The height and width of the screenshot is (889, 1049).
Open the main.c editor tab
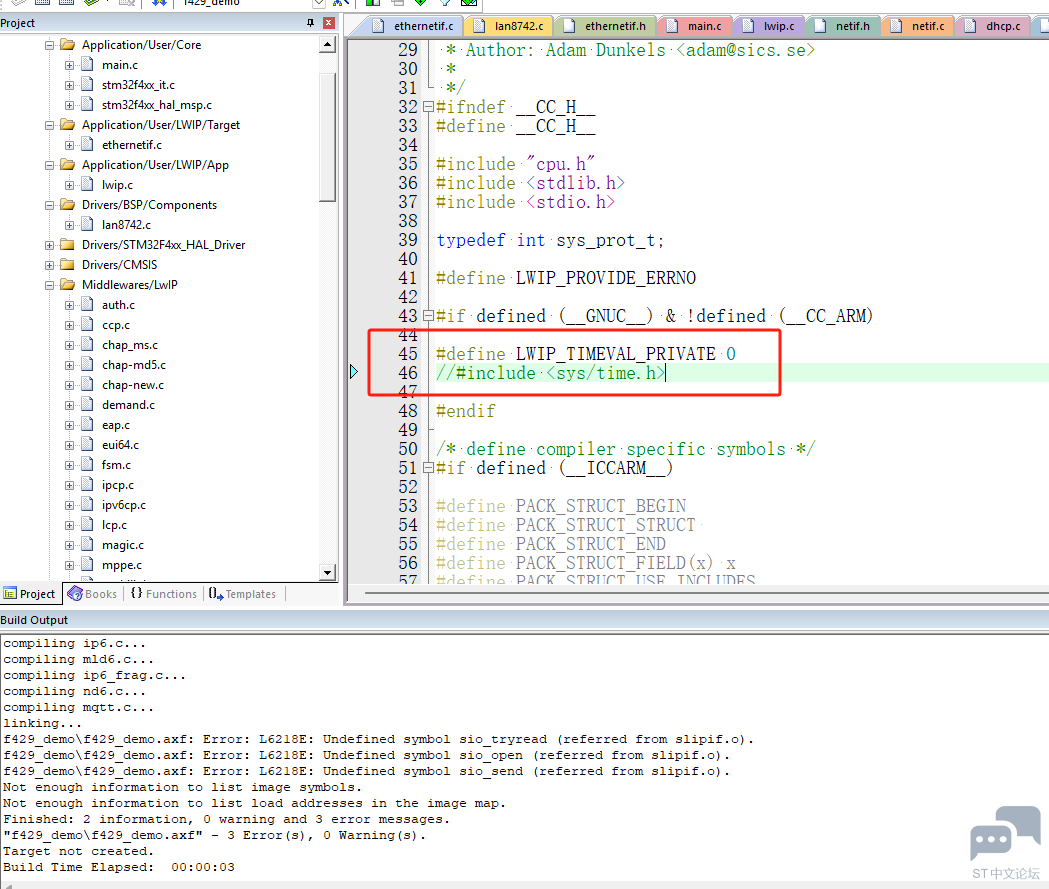pyautogui.click(x=696, y=26)
